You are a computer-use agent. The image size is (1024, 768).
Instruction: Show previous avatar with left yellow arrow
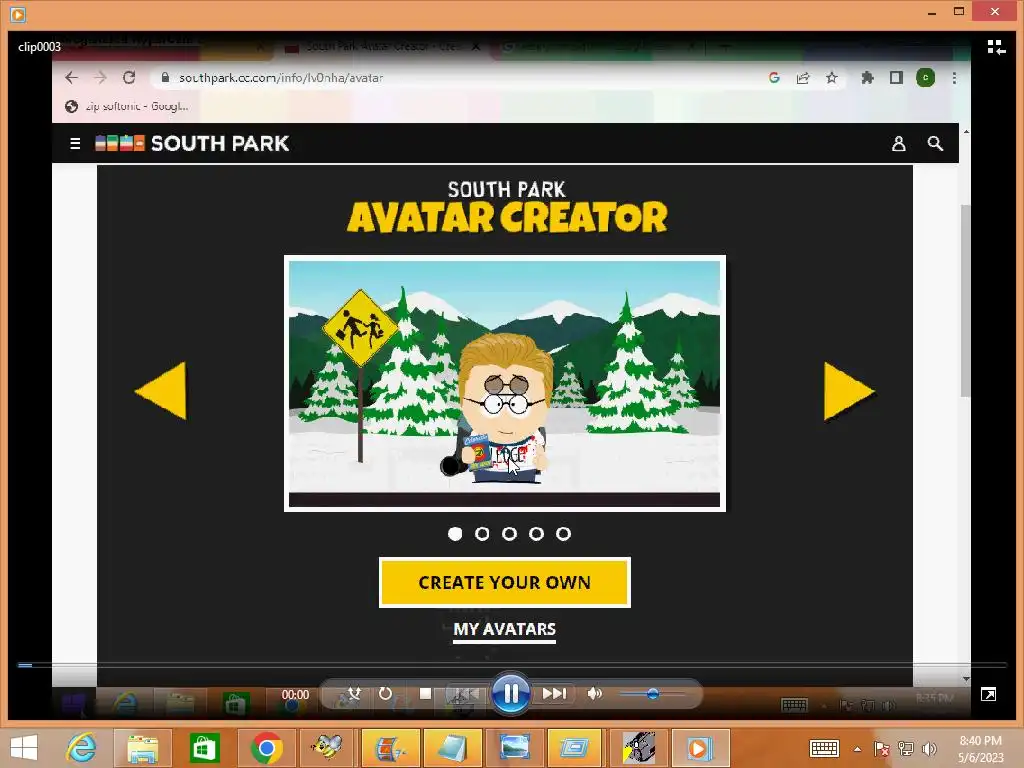(x=161, y=391)
